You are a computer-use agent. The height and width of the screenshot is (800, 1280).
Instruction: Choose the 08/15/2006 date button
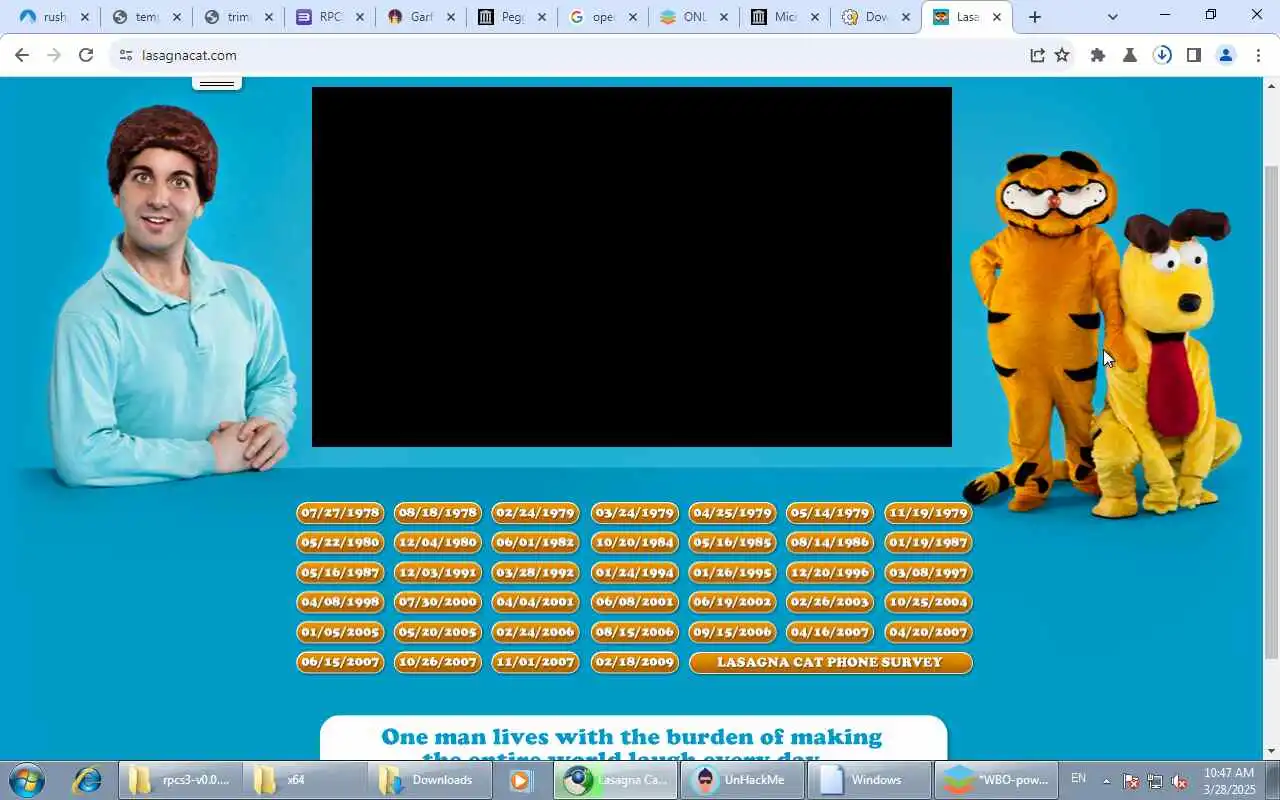click(634, 632)
